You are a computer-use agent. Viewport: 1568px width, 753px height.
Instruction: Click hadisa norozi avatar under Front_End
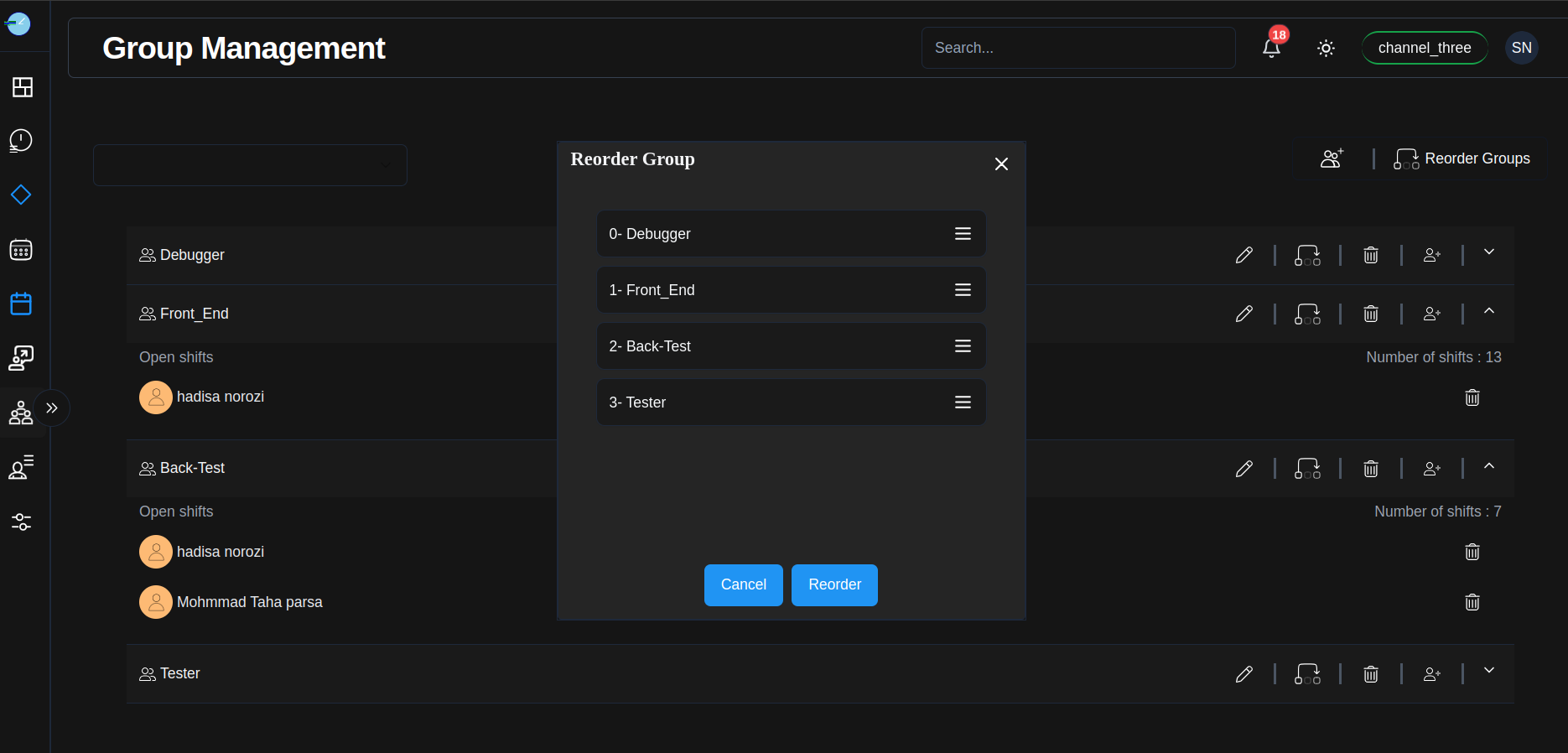pos(156,397)
